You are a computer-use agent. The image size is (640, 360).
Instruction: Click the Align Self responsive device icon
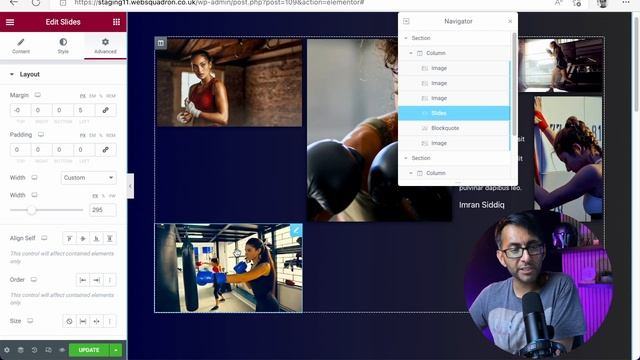click(x=44, y=238)
